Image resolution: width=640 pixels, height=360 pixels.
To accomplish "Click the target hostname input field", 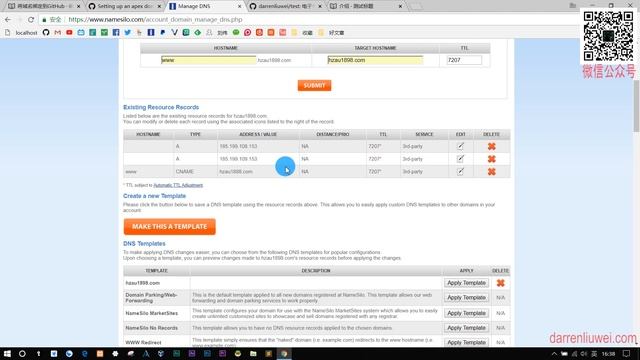I will (x=375, y=60).
